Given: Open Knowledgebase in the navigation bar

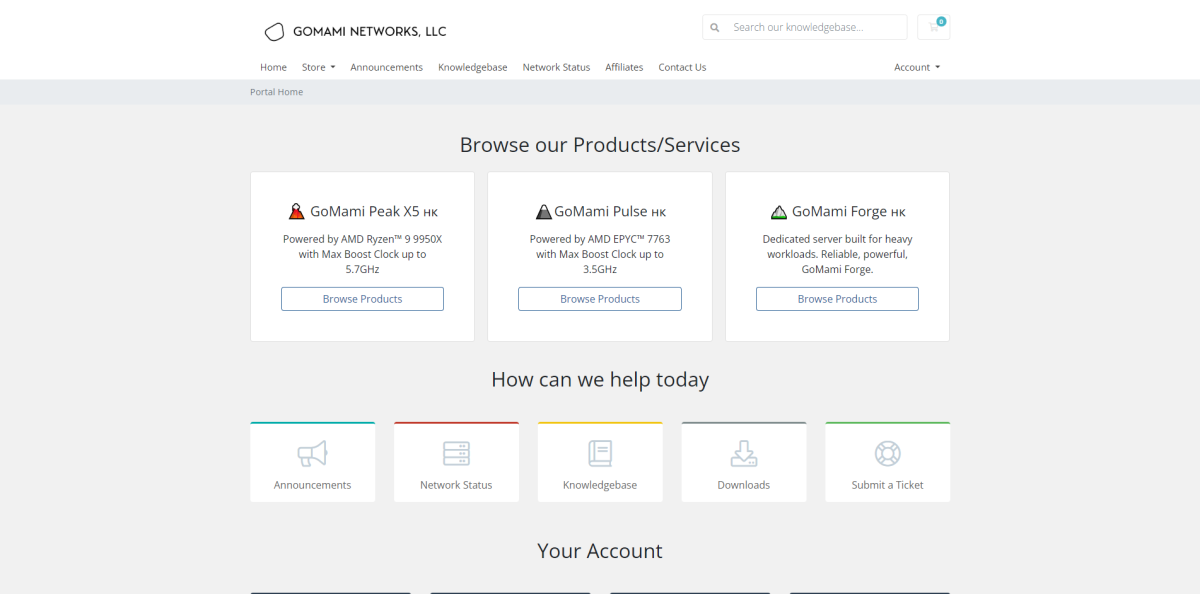Looking at the screenshot, I should pos(472,67).
